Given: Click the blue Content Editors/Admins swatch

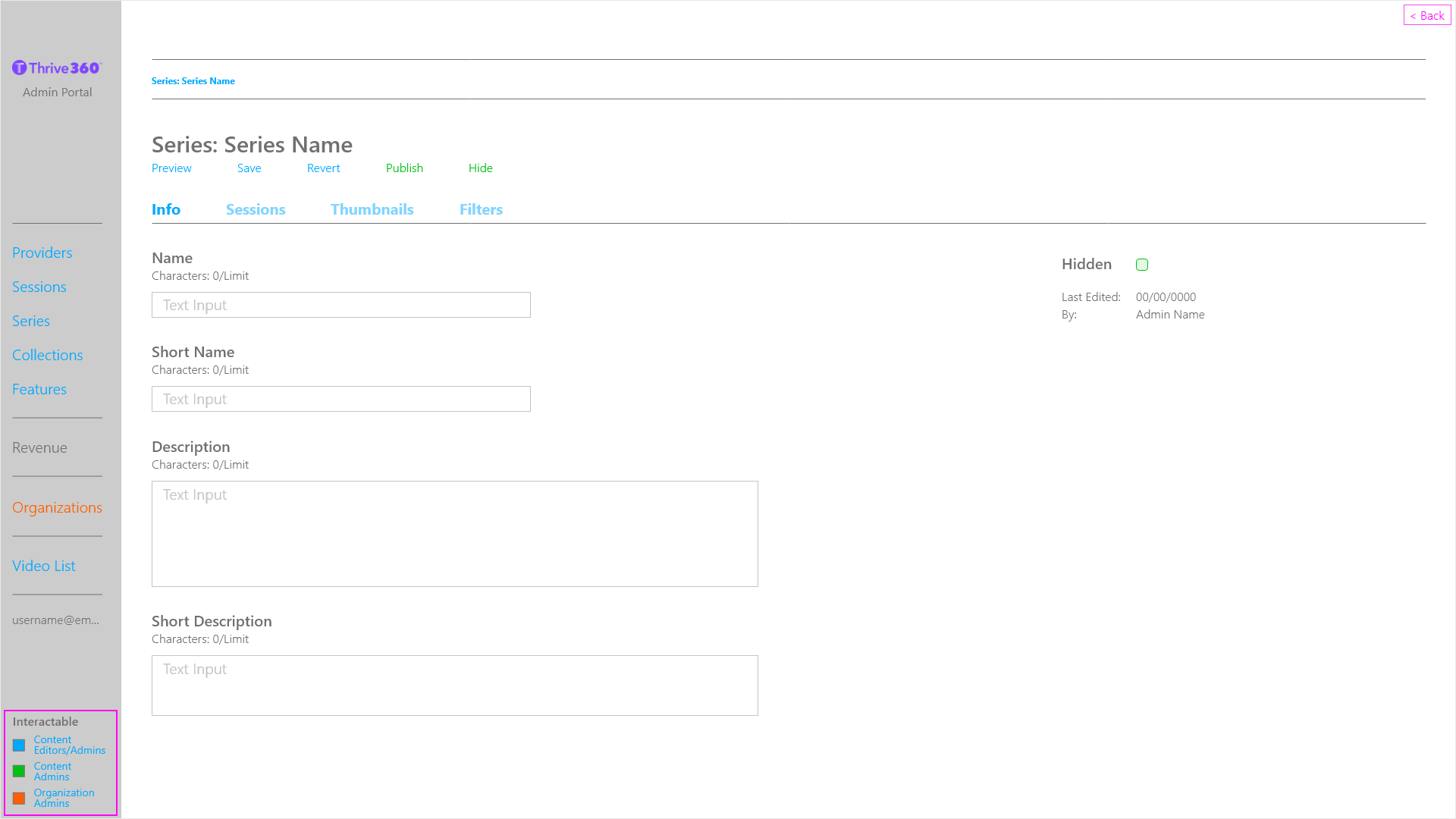Looking at the screenshot, I should coord(19,745).
